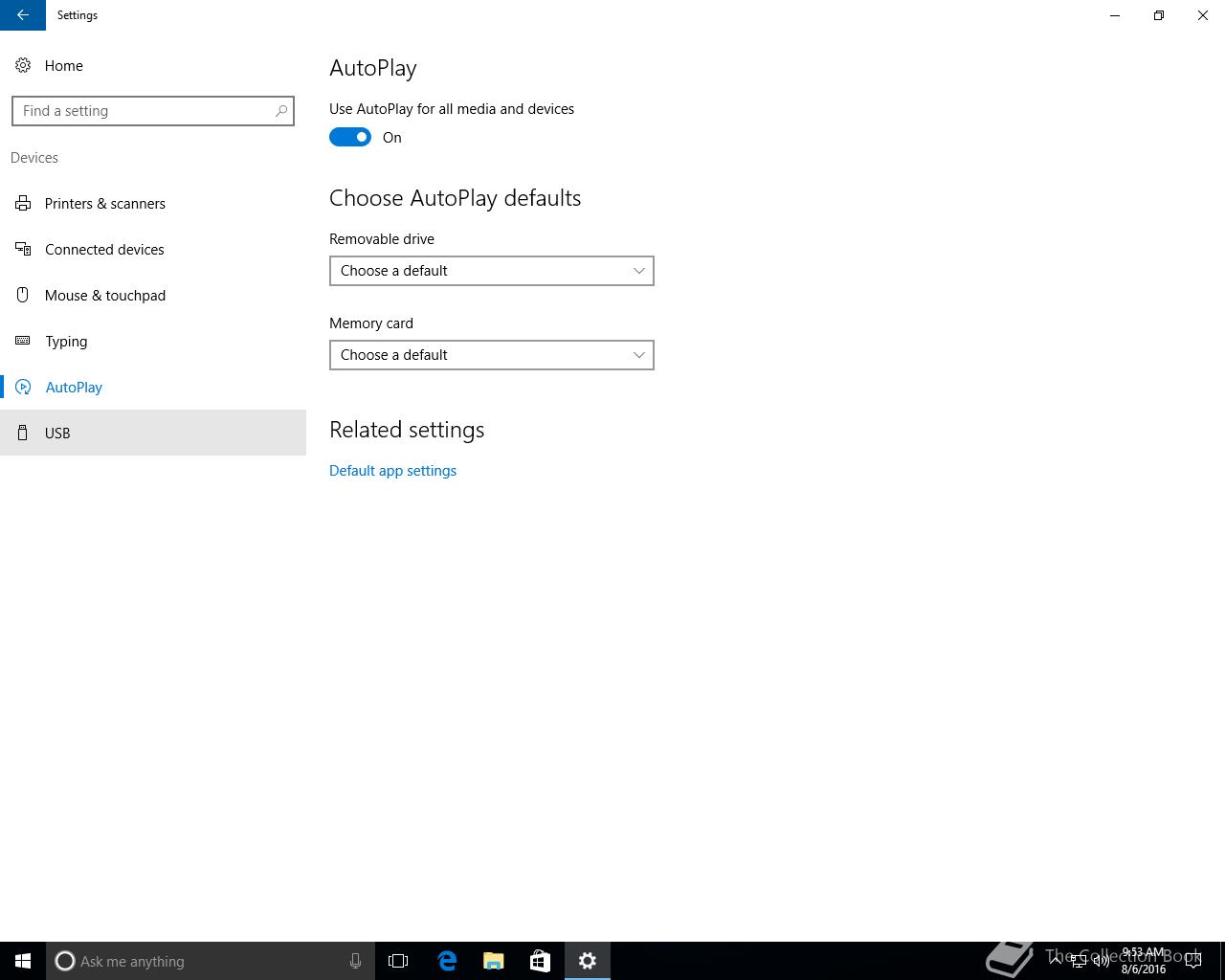
Task: Click the USB drive icon
Action: click(23, 433)
